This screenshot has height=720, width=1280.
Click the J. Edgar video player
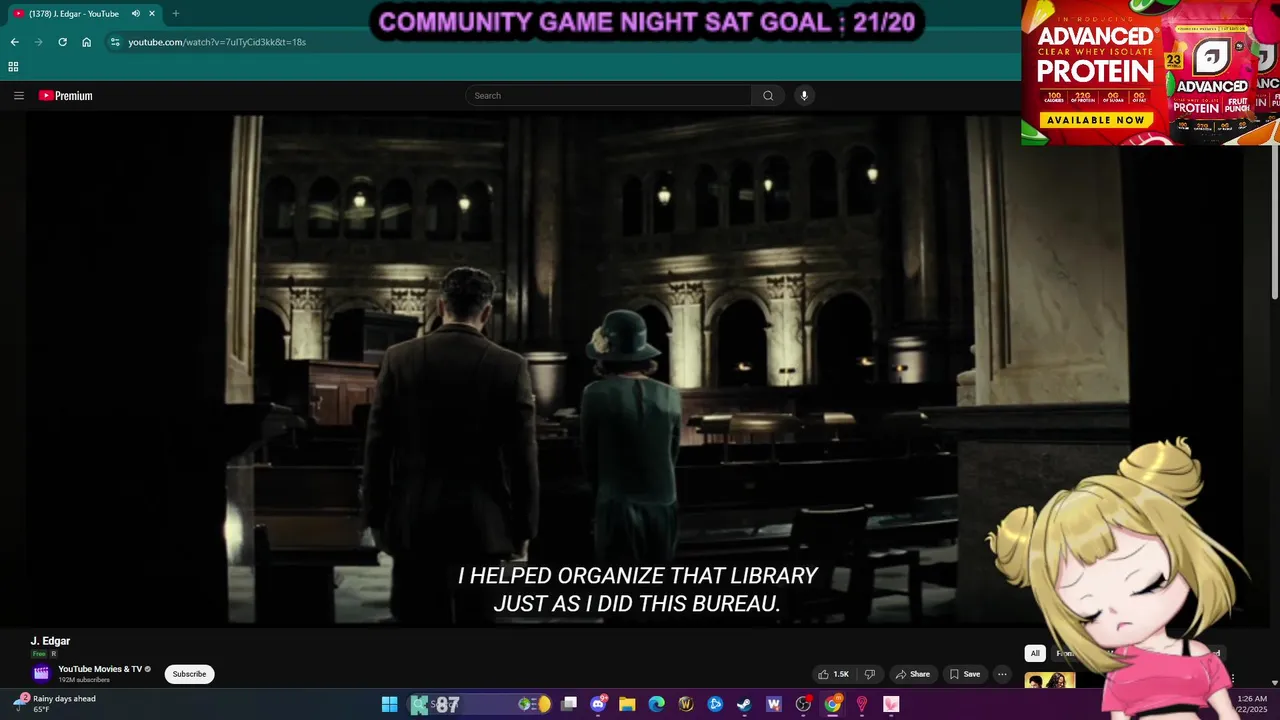pos(636,370)
